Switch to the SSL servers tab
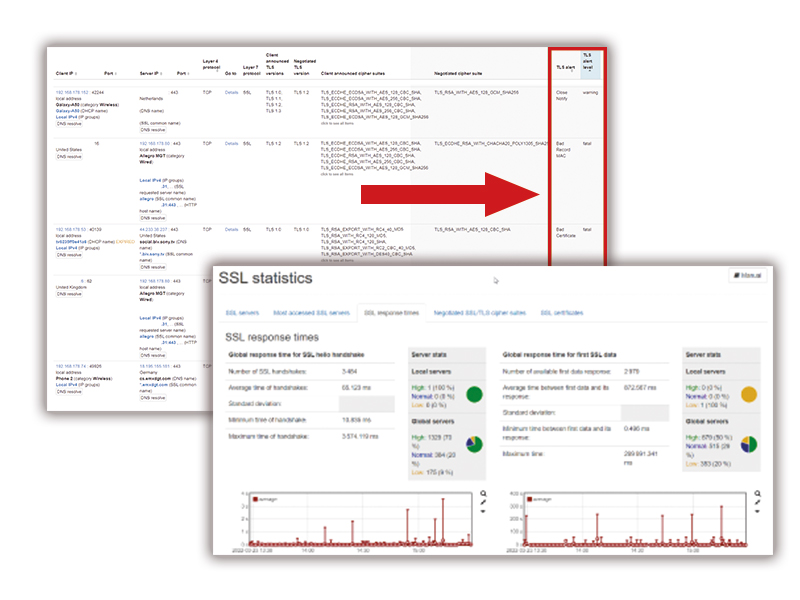 (243, 313)
